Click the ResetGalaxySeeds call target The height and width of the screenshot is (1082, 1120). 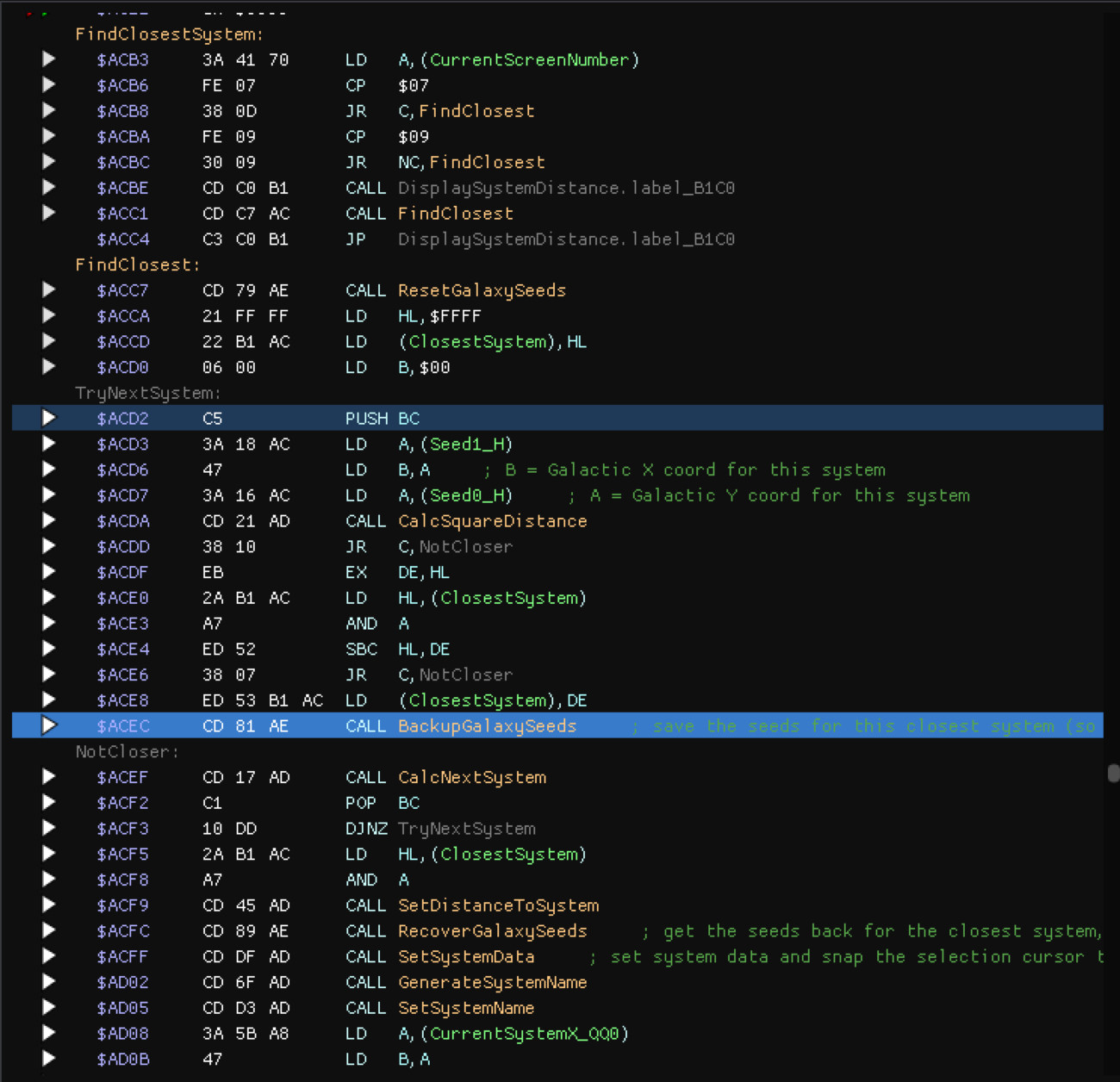coord(482,290)
